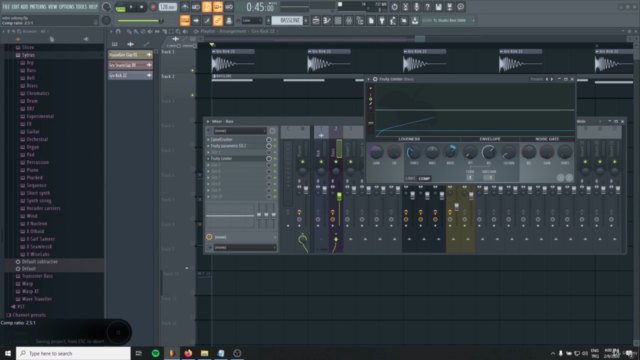Select the Bass folder in browser
The height and width of the screenshot is (360, 640).
(x=31, y=70)
